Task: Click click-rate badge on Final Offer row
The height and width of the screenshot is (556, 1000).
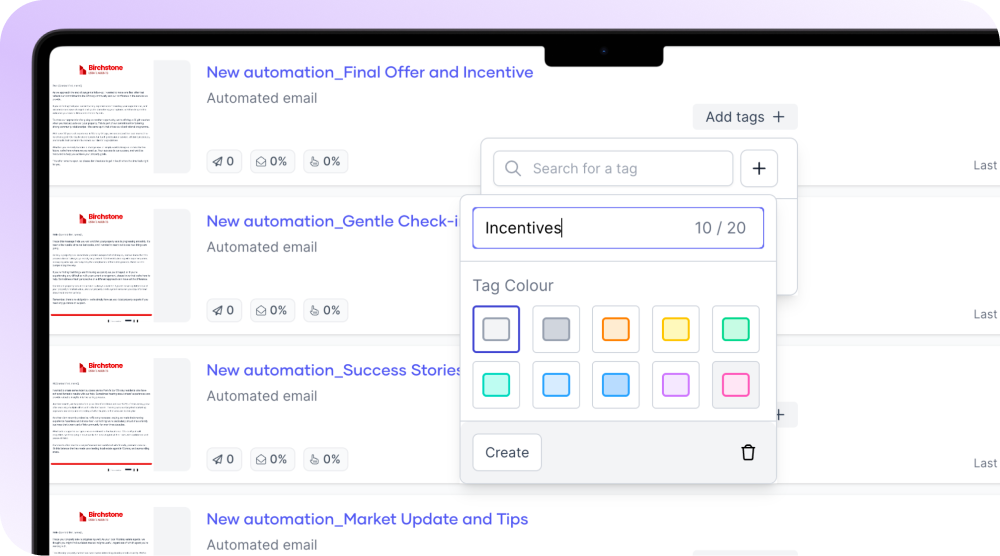Action: [325, 161]
